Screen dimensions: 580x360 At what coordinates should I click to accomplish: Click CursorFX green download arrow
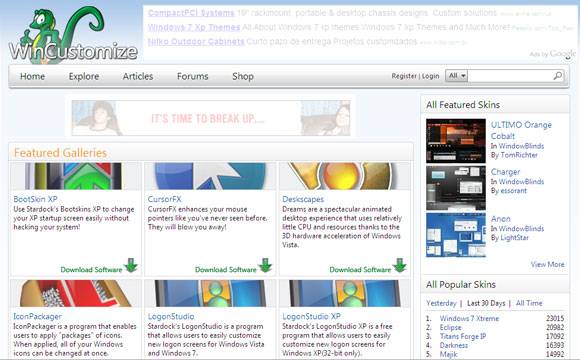click(x=265, y=265)
